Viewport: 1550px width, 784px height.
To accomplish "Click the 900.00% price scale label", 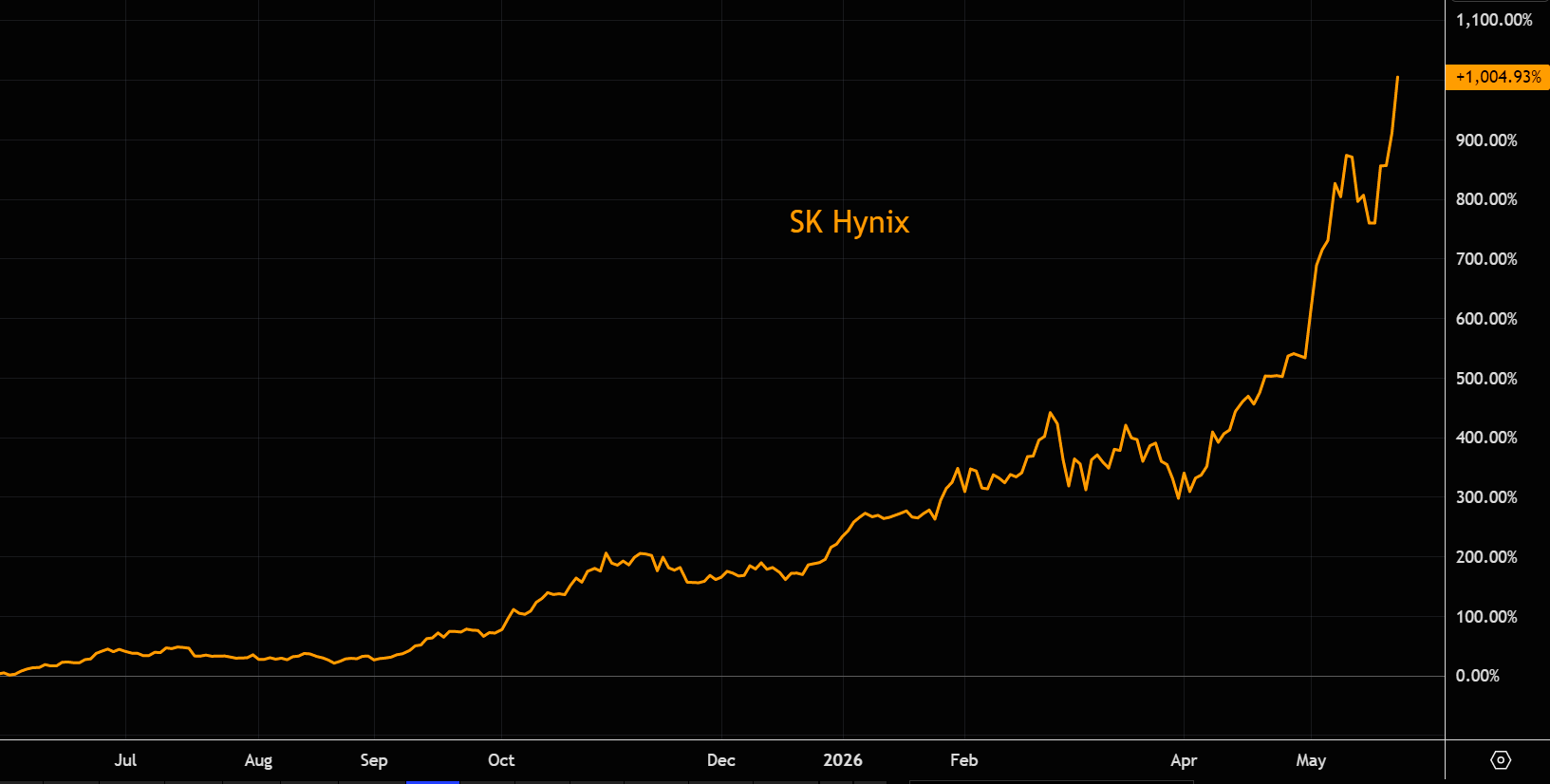I will [x=1486, y=140].
